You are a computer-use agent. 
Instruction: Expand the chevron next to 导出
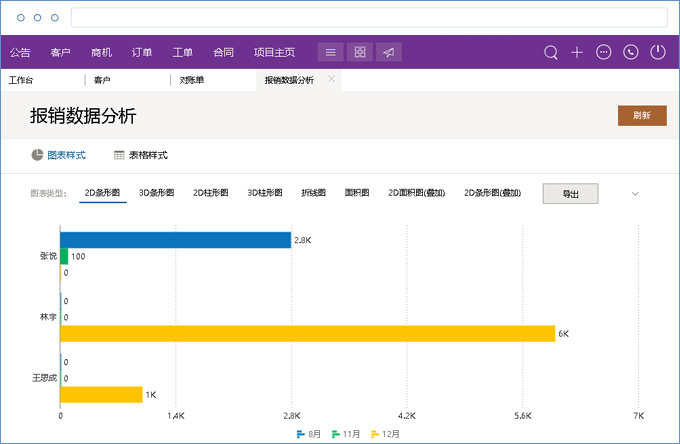point(634,194)
